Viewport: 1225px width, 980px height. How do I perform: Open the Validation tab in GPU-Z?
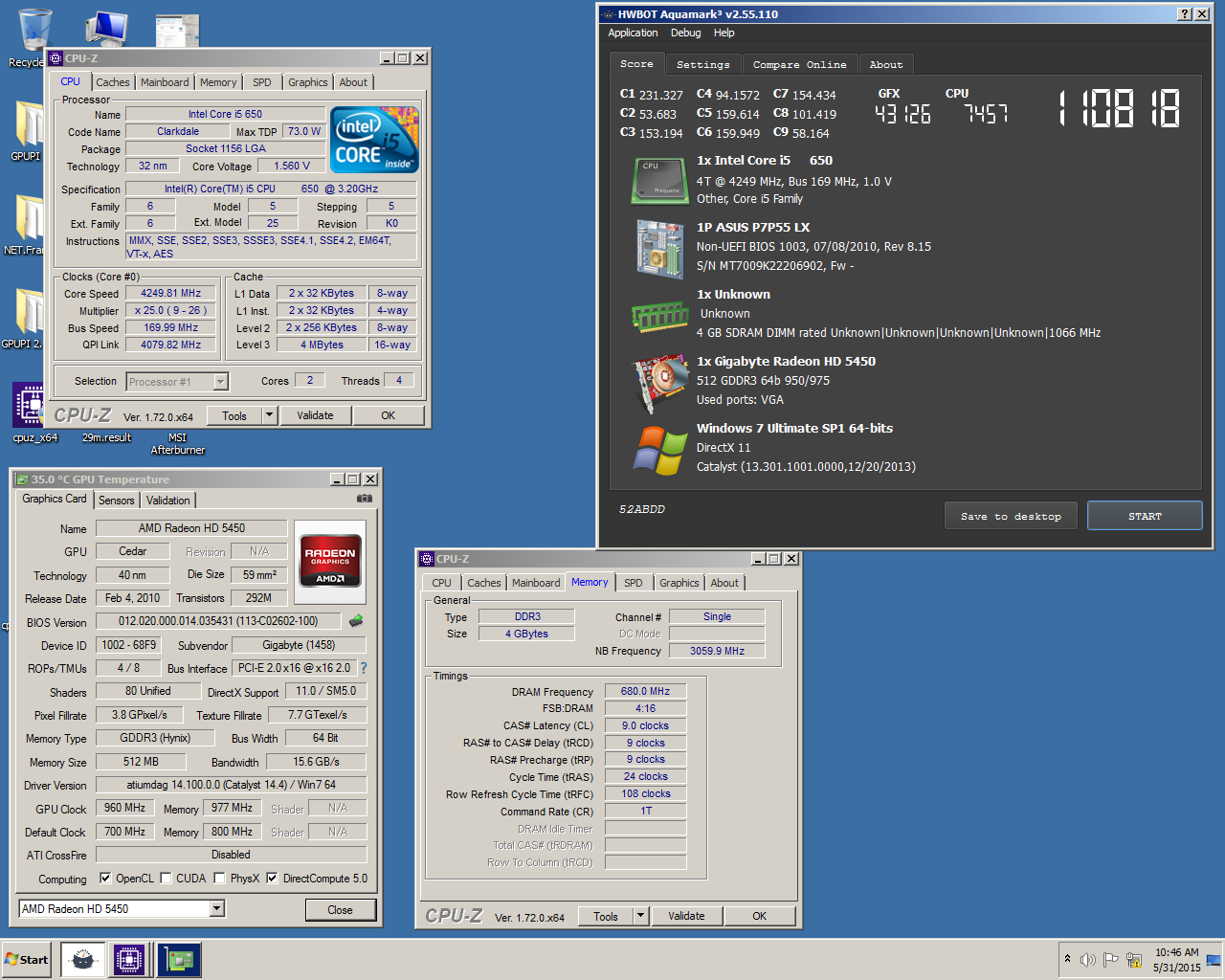tap(168, 501)
